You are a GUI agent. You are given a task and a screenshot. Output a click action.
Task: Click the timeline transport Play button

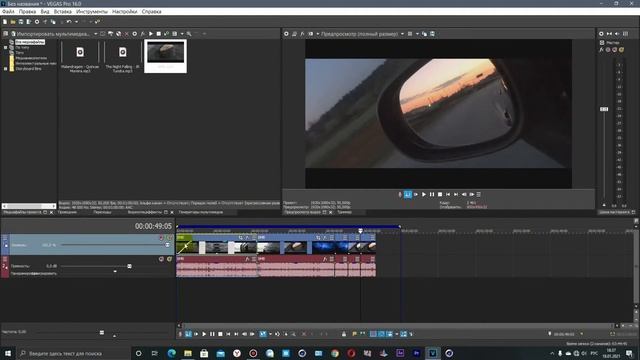[x=204, y=334]
